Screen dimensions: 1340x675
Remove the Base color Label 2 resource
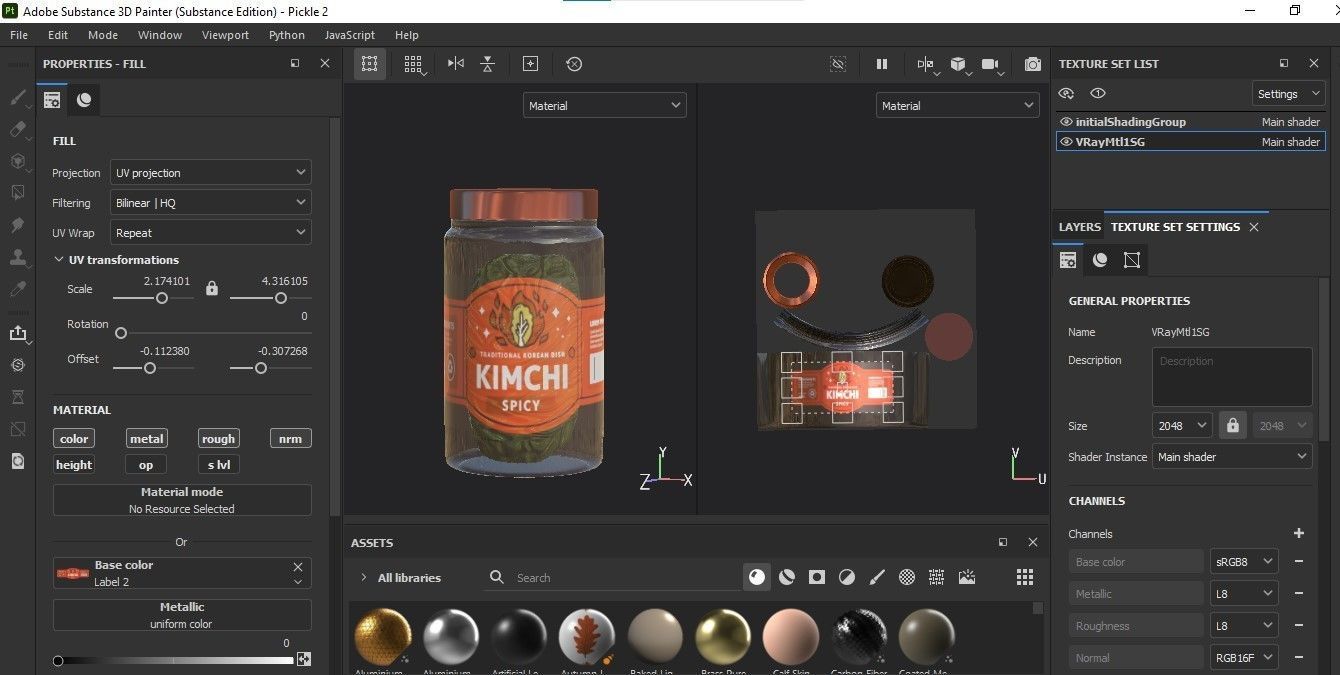tap(298, 566)
